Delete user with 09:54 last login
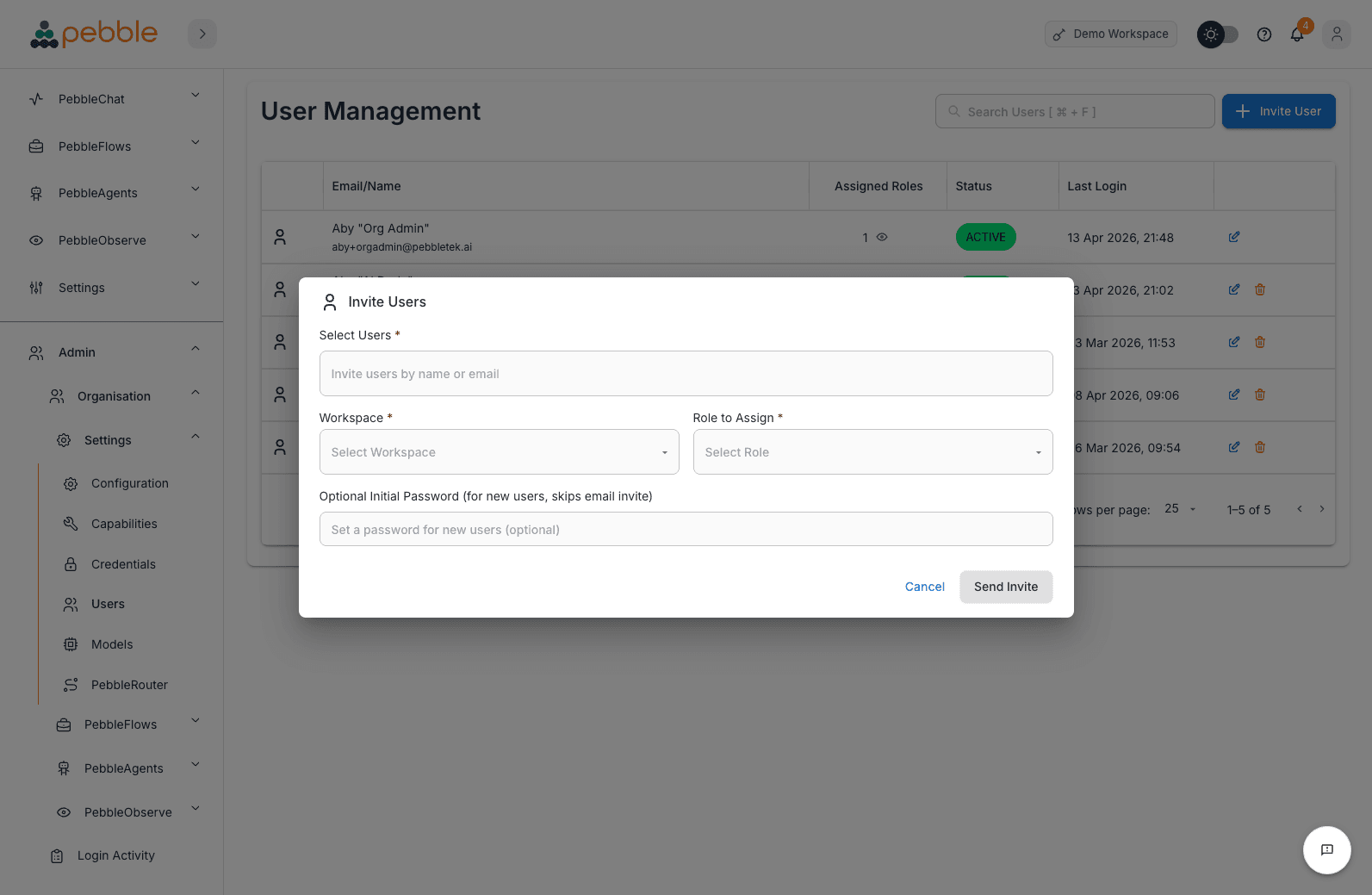Image resolution: width=1372 pixels, height=895 pixels. [x=1260, y=447]
